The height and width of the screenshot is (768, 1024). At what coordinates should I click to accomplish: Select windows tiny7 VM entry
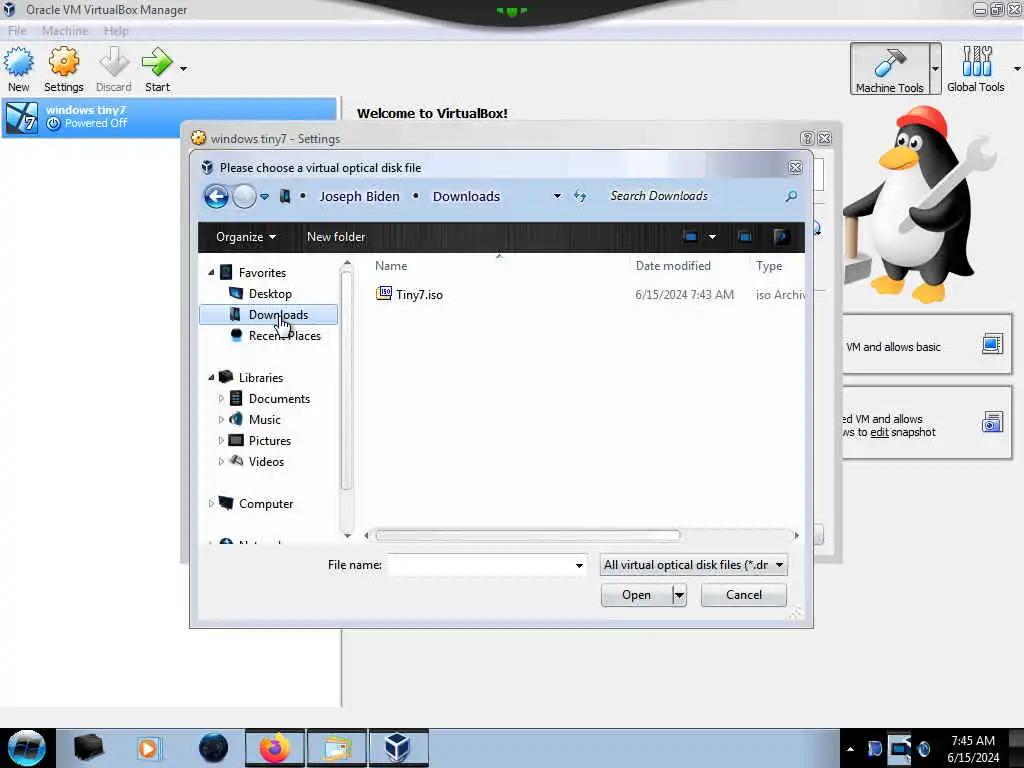tap(169, 117)
